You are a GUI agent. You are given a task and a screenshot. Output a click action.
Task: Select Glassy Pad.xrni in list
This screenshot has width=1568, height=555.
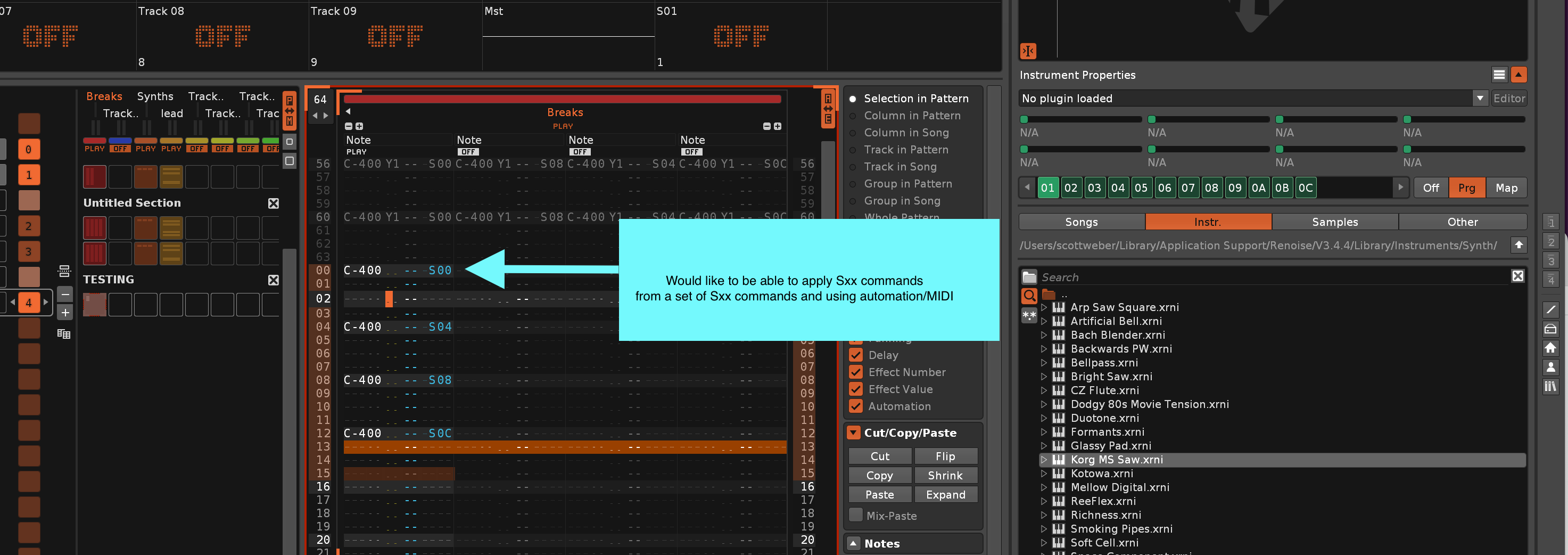(x=1110, y=445)
